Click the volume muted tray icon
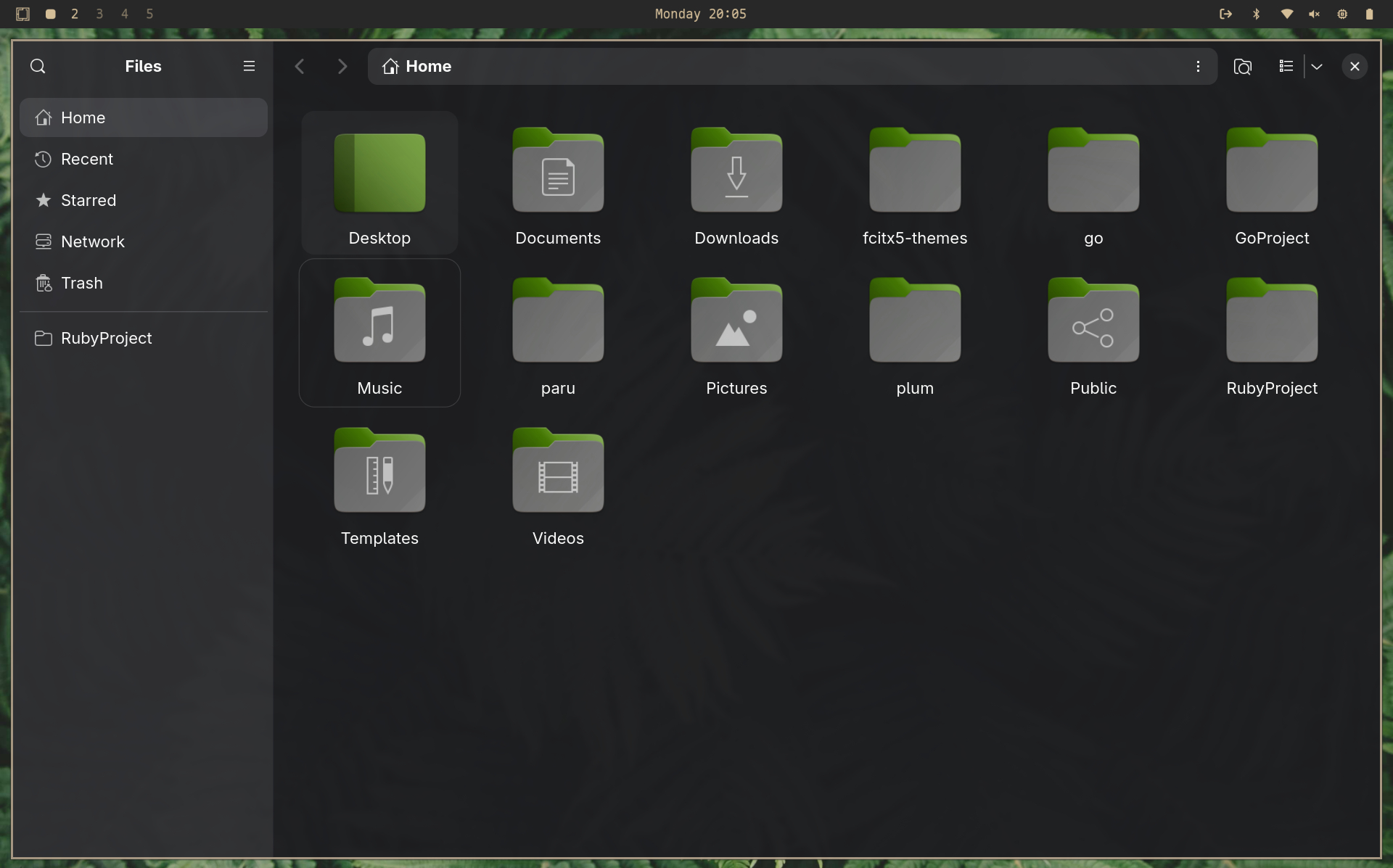The height and width of the screenshot is (868, 1393). (x=1314, y=14)
